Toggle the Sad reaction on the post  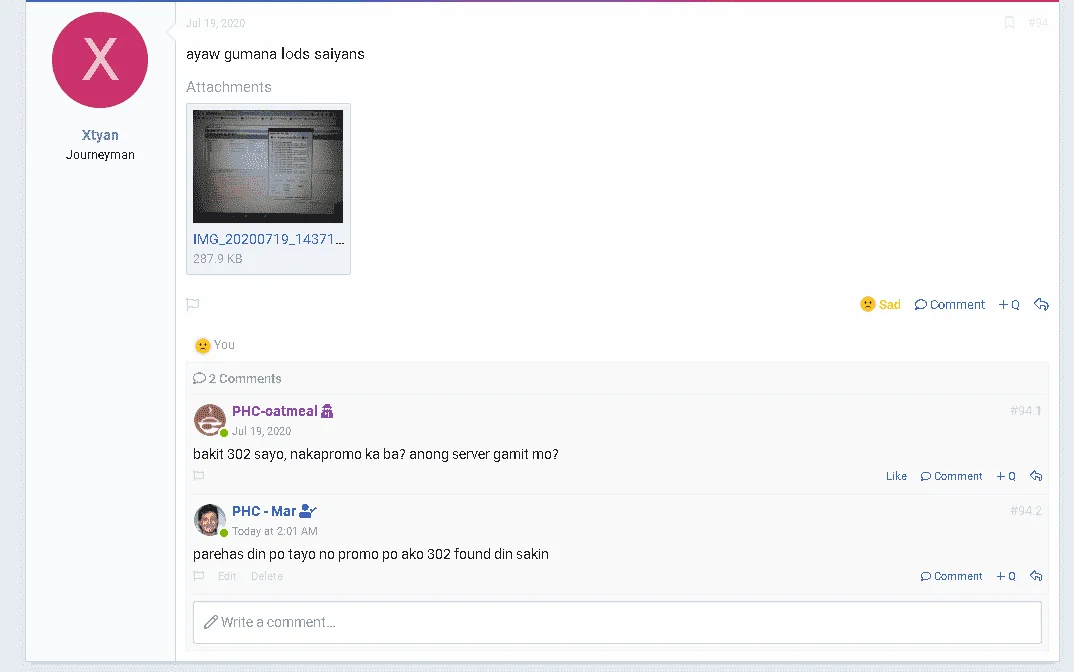(880, 304)
